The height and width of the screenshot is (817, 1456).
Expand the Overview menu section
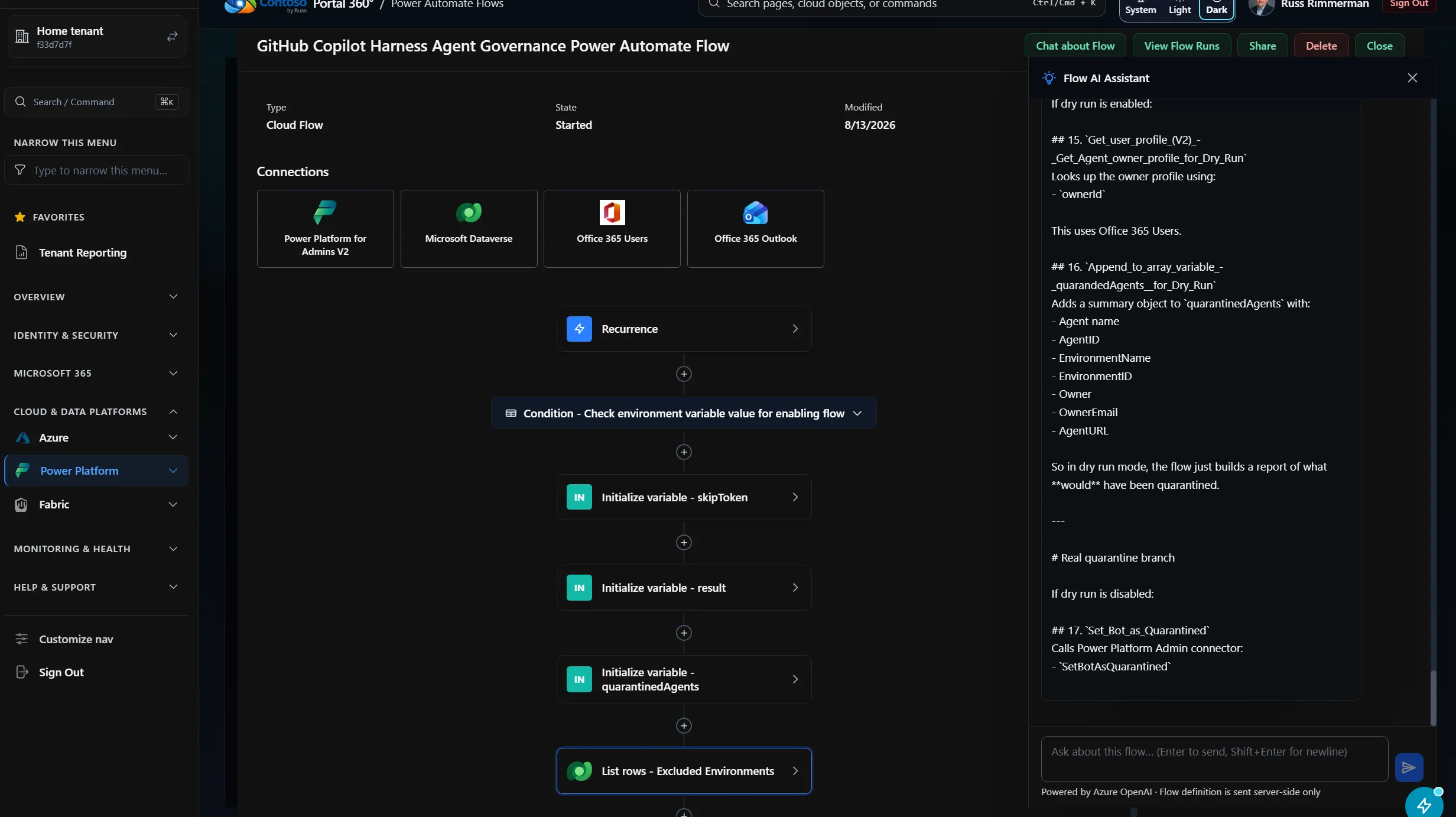96,297
